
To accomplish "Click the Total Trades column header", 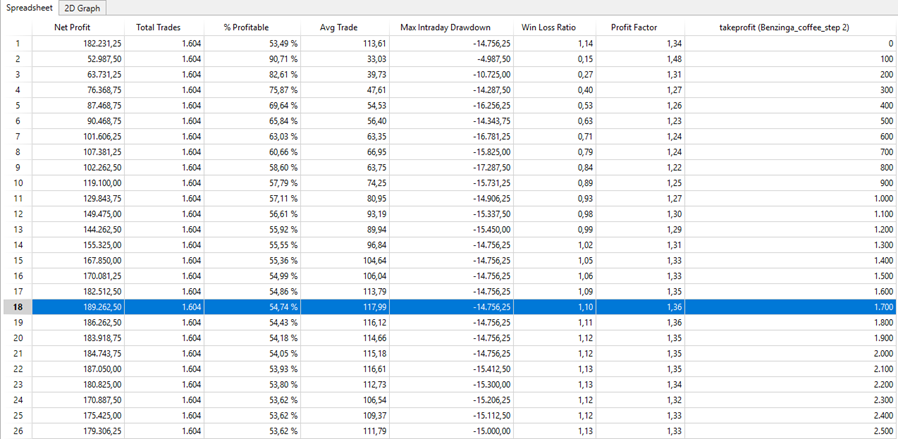I will click(x=158, y=28).
